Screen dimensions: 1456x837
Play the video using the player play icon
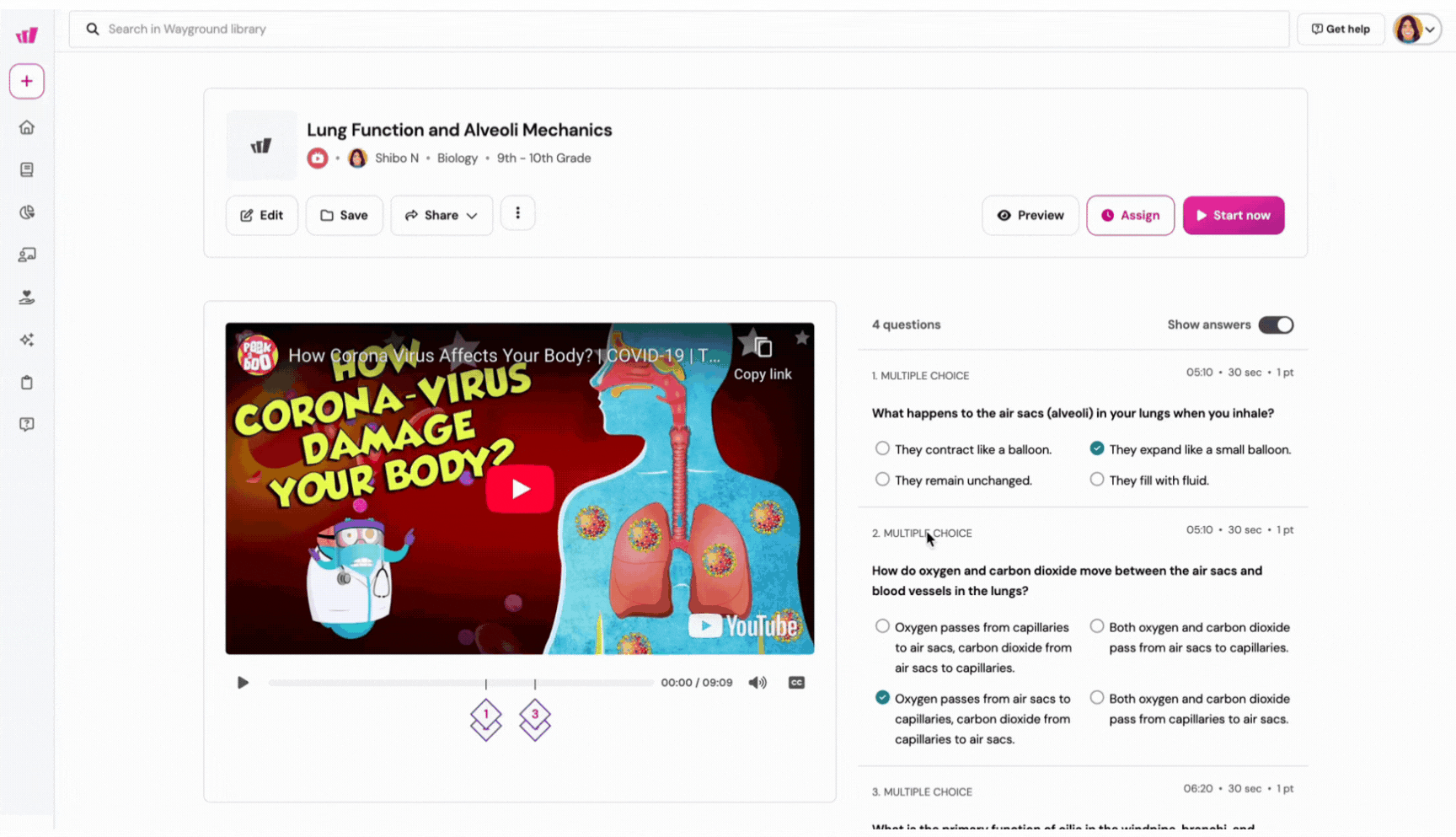[243, 683]
